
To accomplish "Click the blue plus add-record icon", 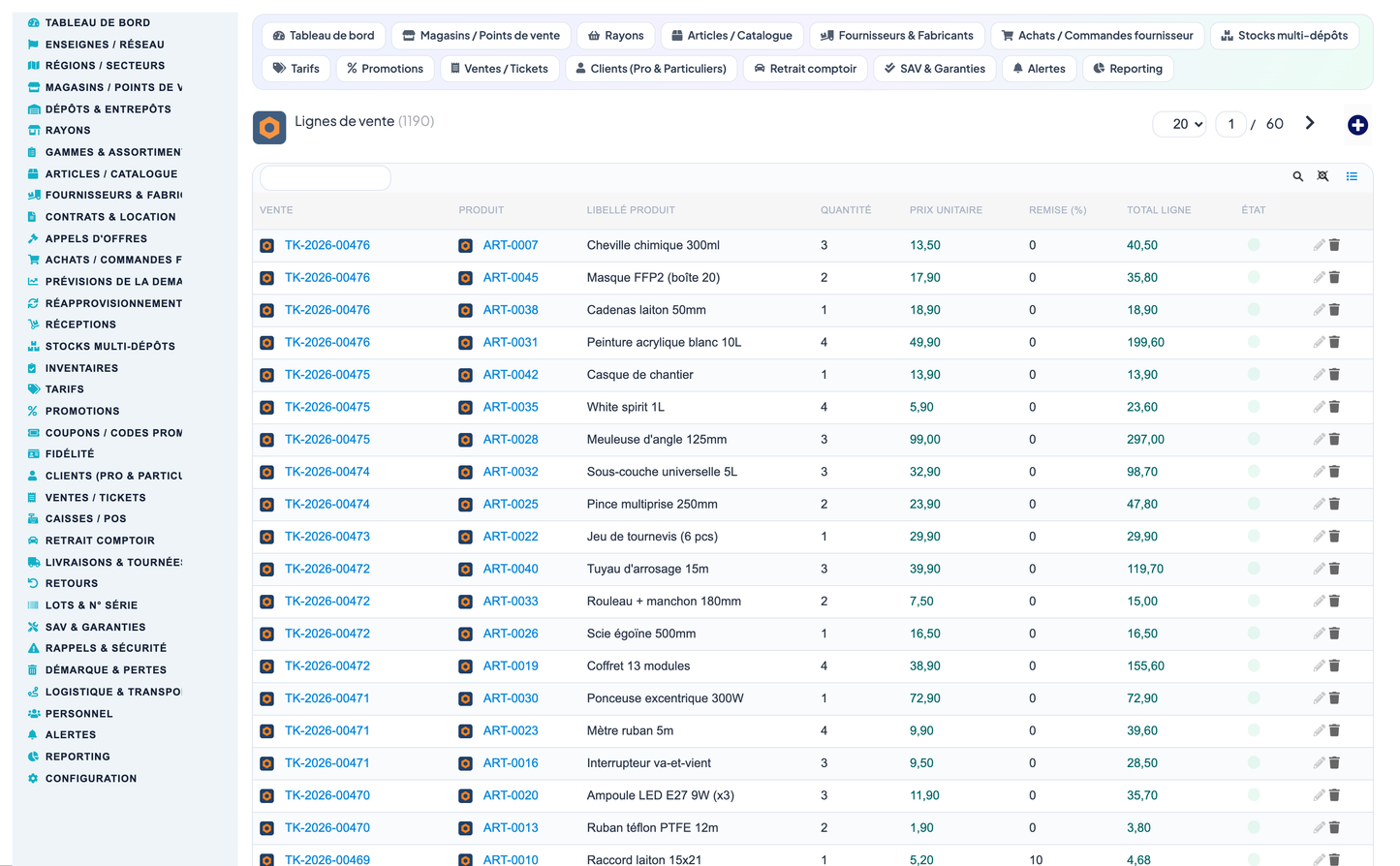I will point(1357,125).
